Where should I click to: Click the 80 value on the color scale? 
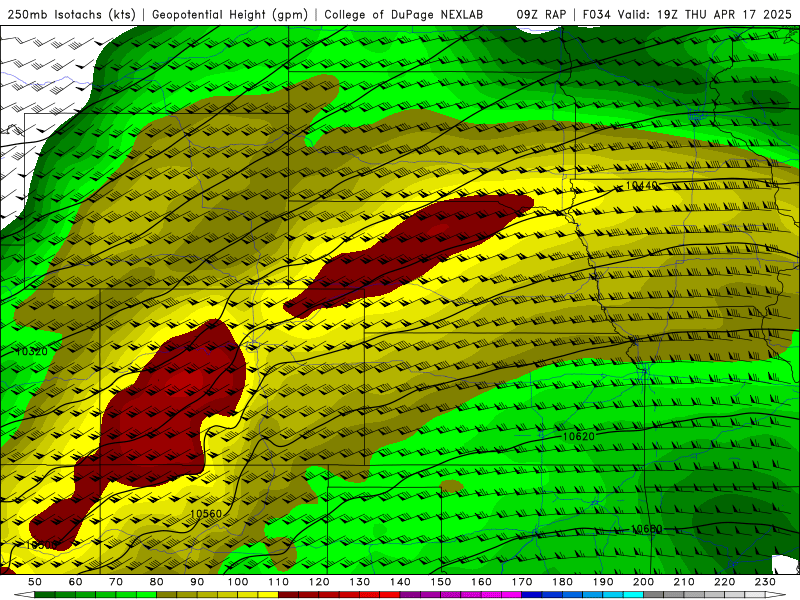[157, 582]
